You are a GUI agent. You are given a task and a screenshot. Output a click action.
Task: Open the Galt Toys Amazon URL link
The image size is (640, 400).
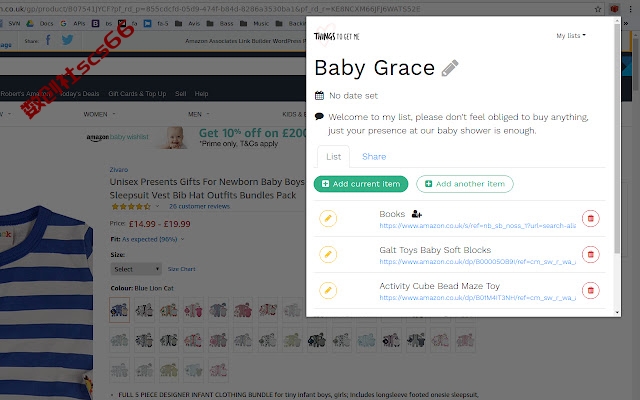coord(478,261)
